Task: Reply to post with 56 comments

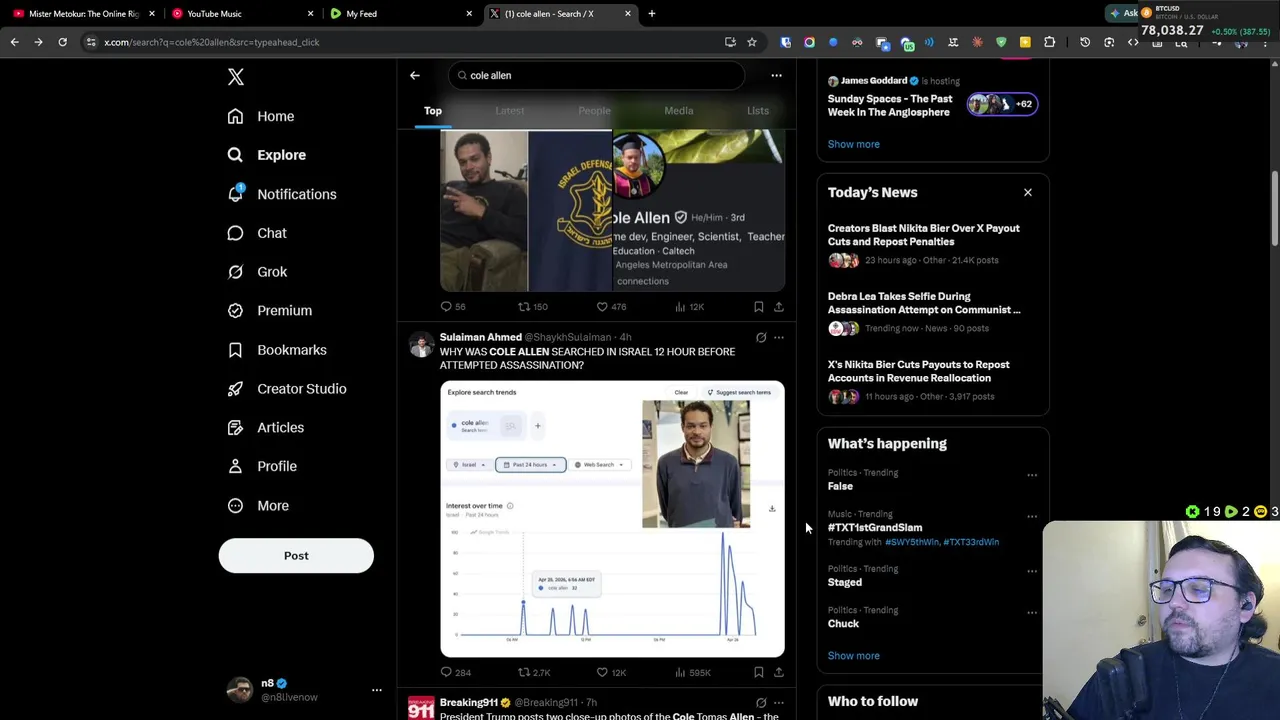Action: coord(453,307)
